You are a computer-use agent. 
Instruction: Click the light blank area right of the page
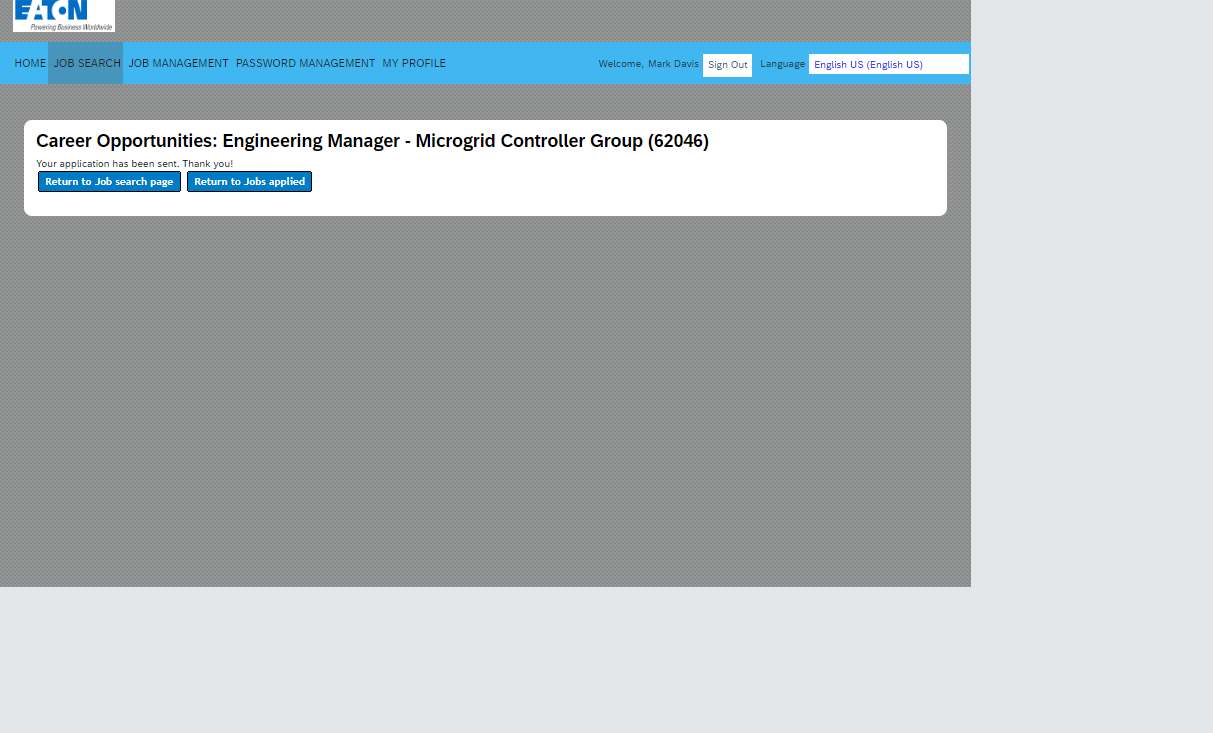click(x=1092, y=300)
